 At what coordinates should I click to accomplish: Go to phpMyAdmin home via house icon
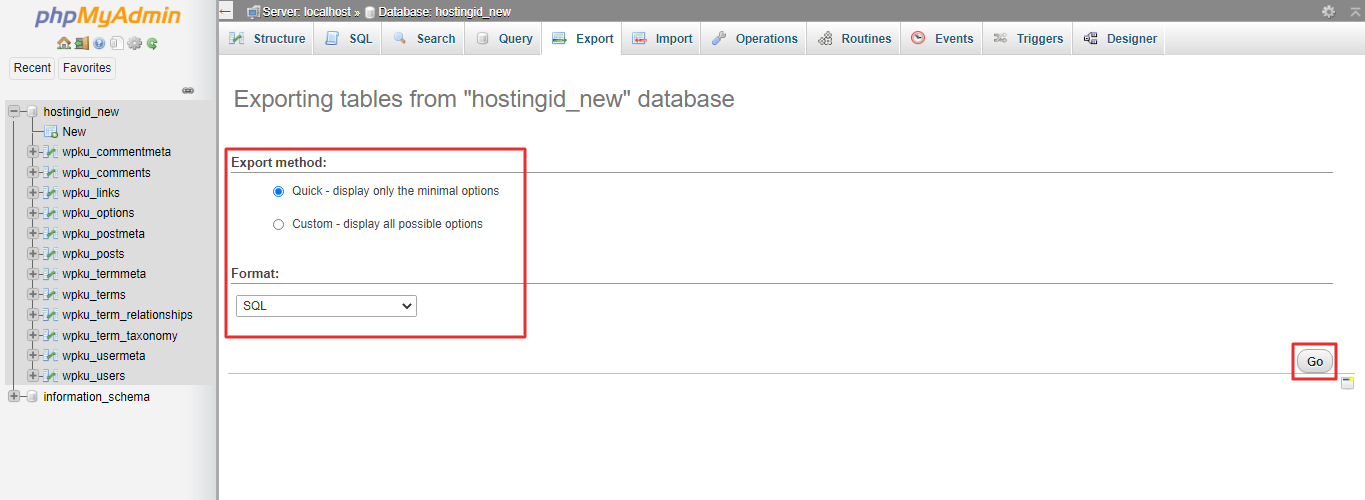point(64,43)
